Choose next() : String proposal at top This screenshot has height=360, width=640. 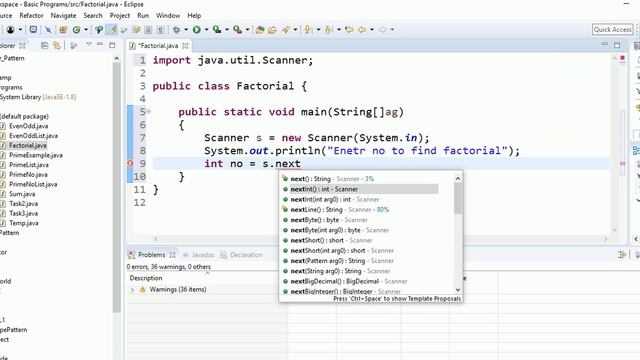point(328,179)
